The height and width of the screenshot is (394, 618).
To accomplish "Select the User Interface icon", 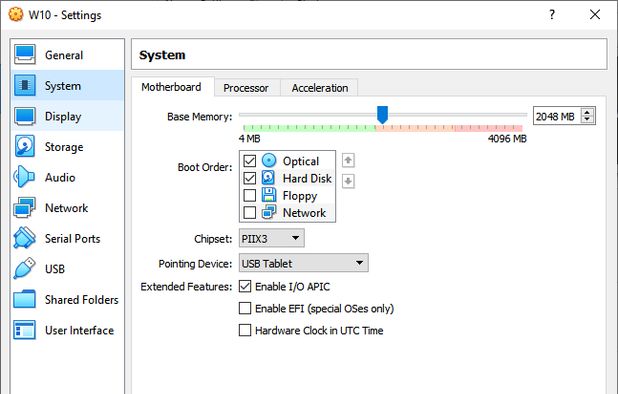I will 24,330.
